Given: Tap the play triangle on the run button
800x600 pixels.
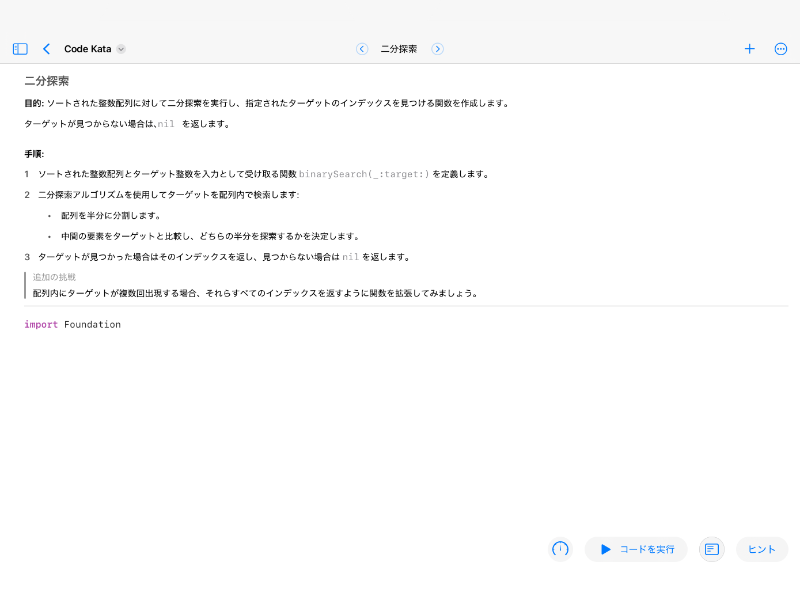Looking at the screenshot, I should [605, 549].
